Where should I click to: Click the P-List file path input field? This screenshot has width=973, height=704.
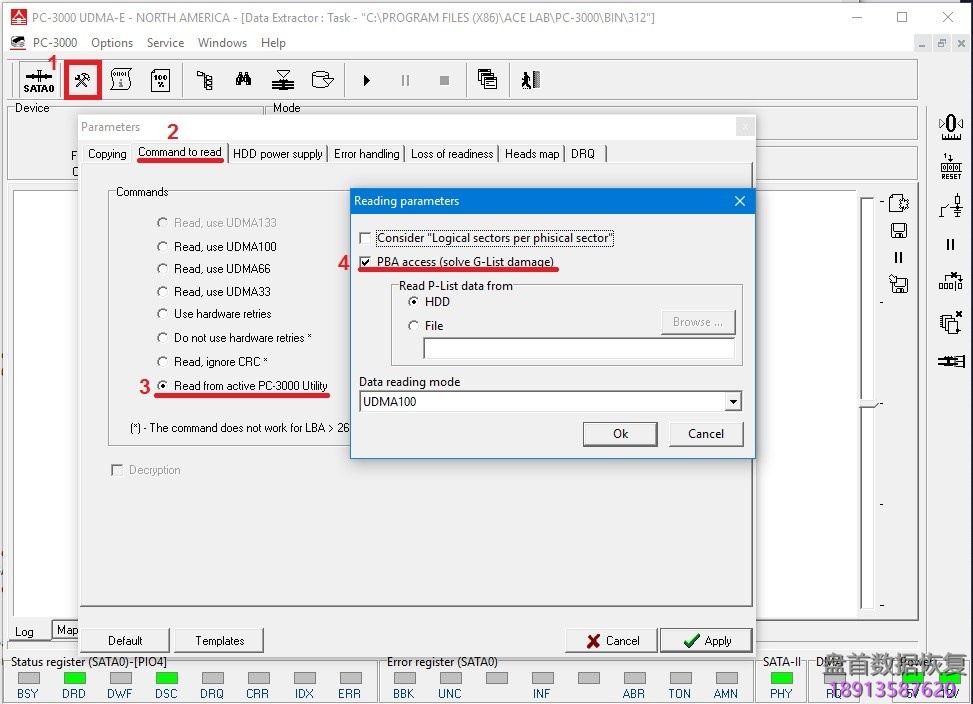click(578, 349)
